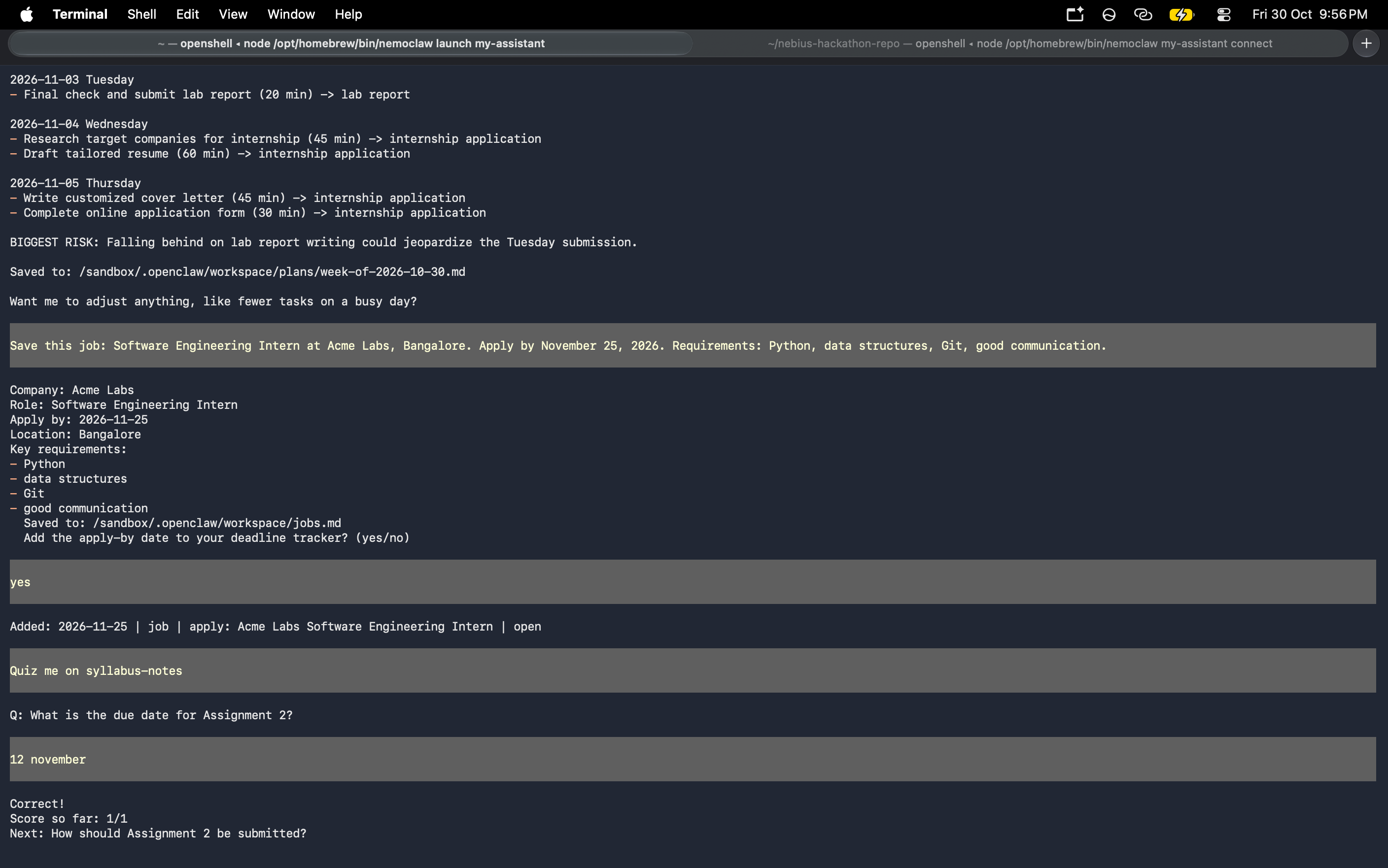Click 'Complete online application form' task line
The image size is (1388, 868).
247,213
